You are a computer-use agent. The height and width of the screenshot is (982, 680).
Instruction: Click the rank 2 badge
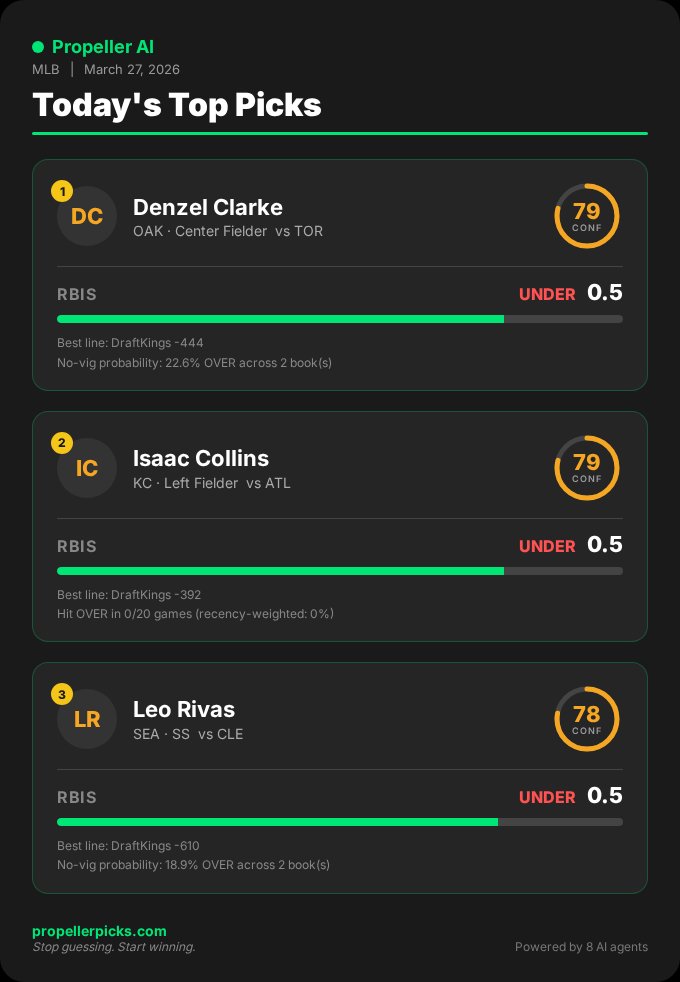pyautogui.click(x=62, y=442)
